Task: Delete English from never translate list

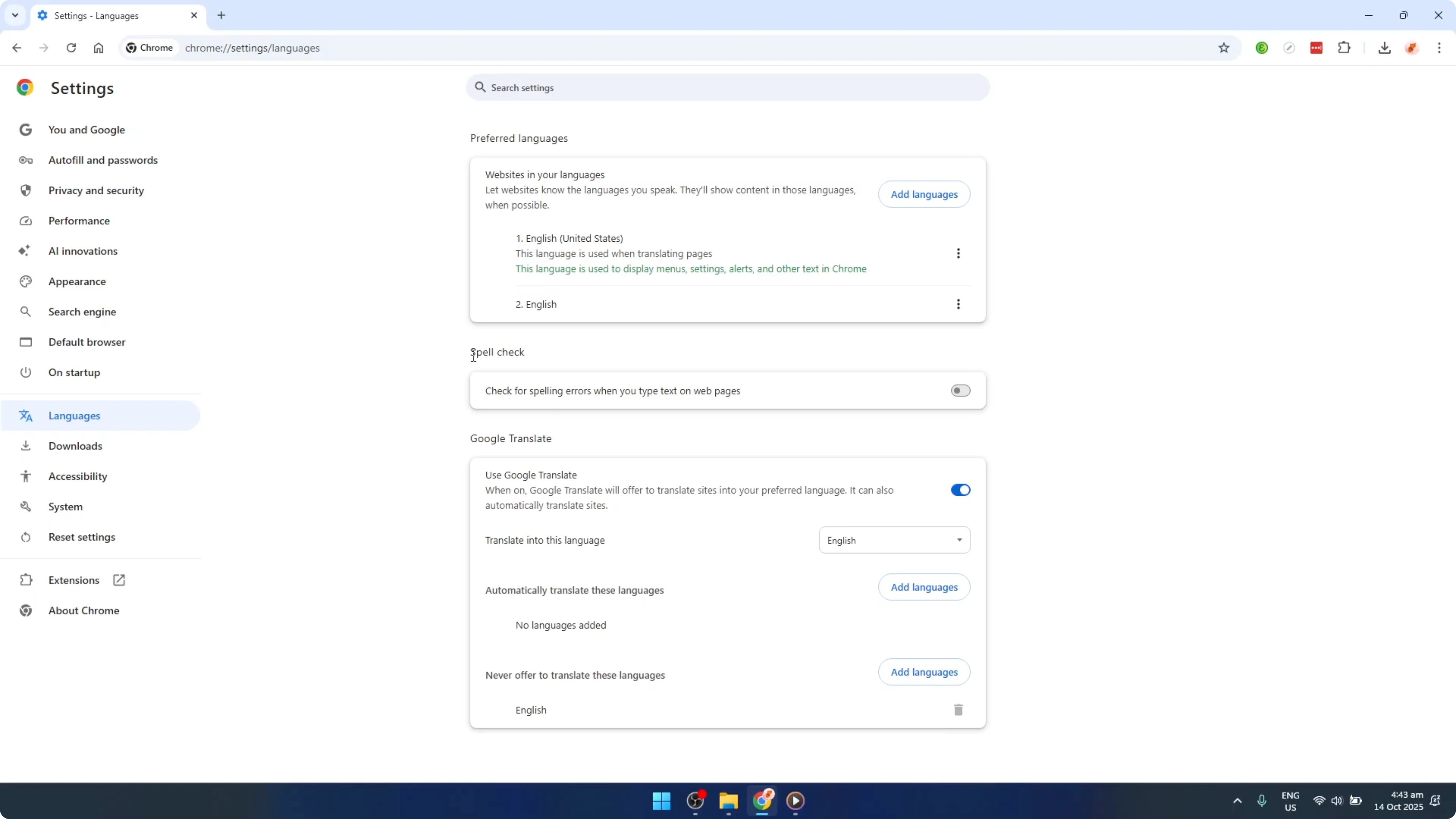Action: coord(958,710)
